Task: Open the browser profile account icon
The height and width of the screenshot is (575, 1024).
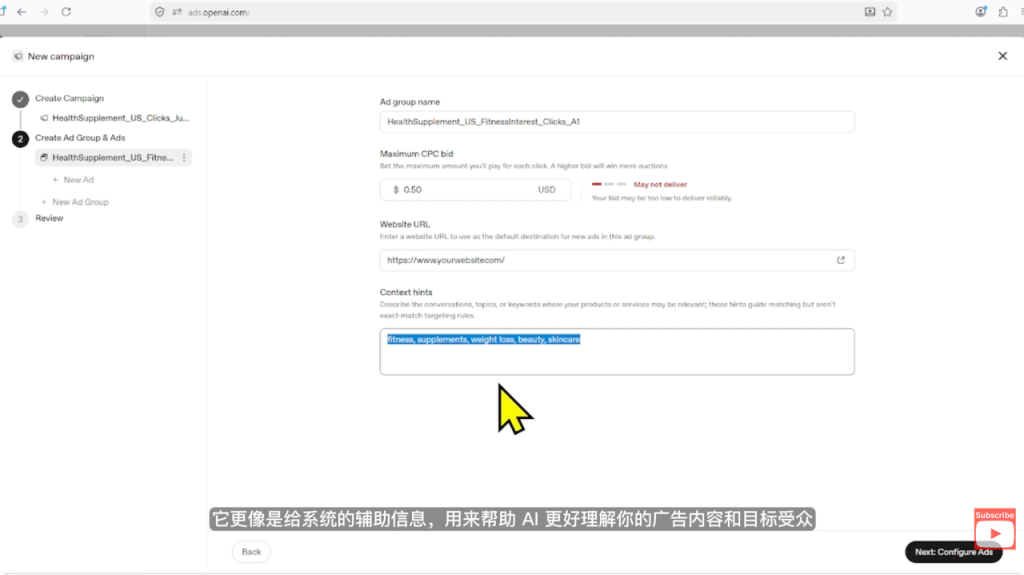Action: [x=981, y=12]
